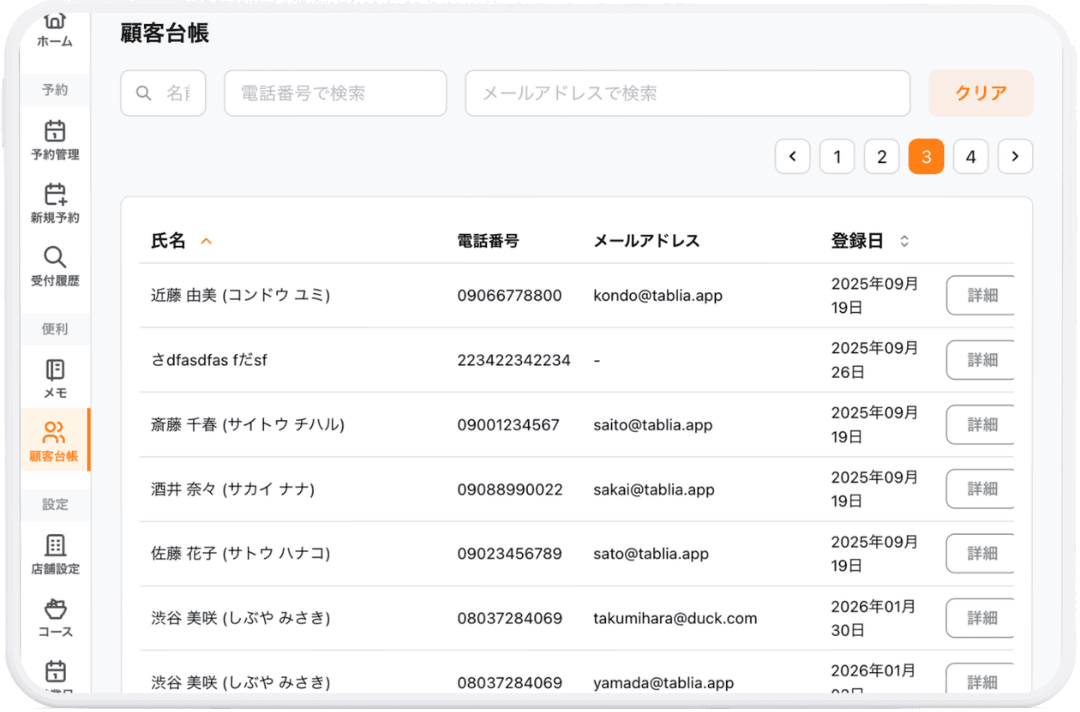1080x712 pixels.
Task: Switch to page 1
Action: pyautogui.click(x=837, y=157)
